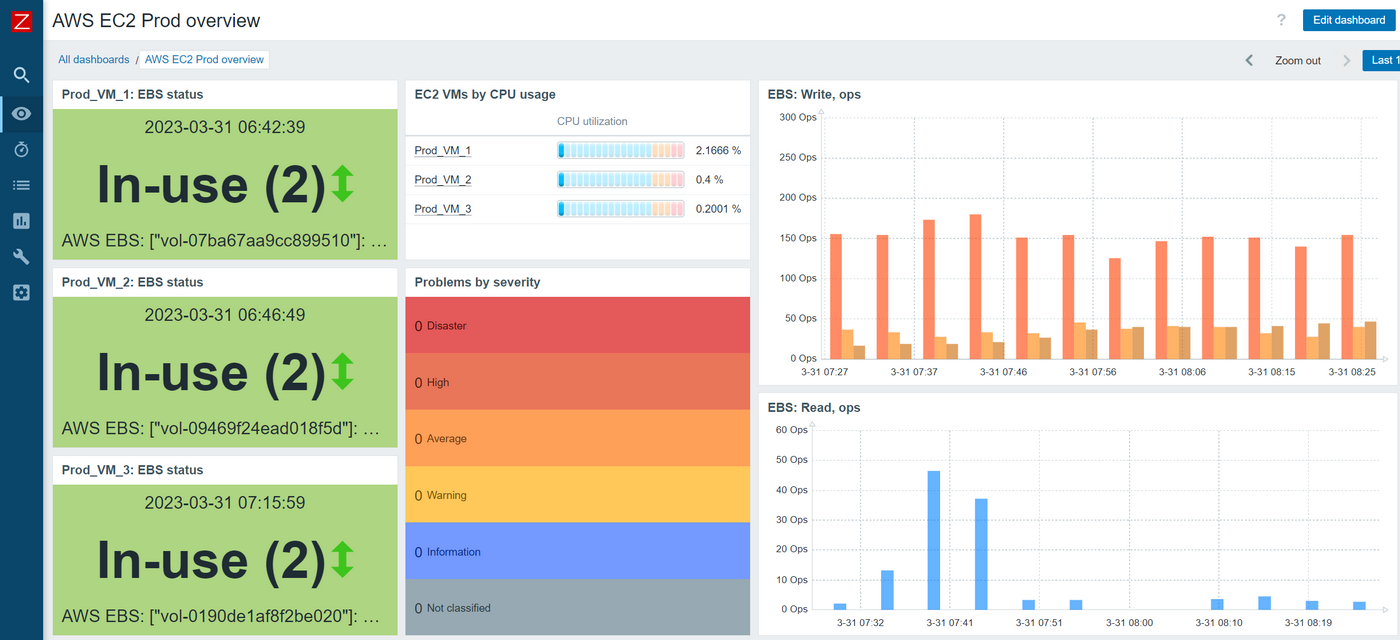Click the Disaster severity block
The height and width of the screenshot is (640, 1400).
[x=577, y=325]
